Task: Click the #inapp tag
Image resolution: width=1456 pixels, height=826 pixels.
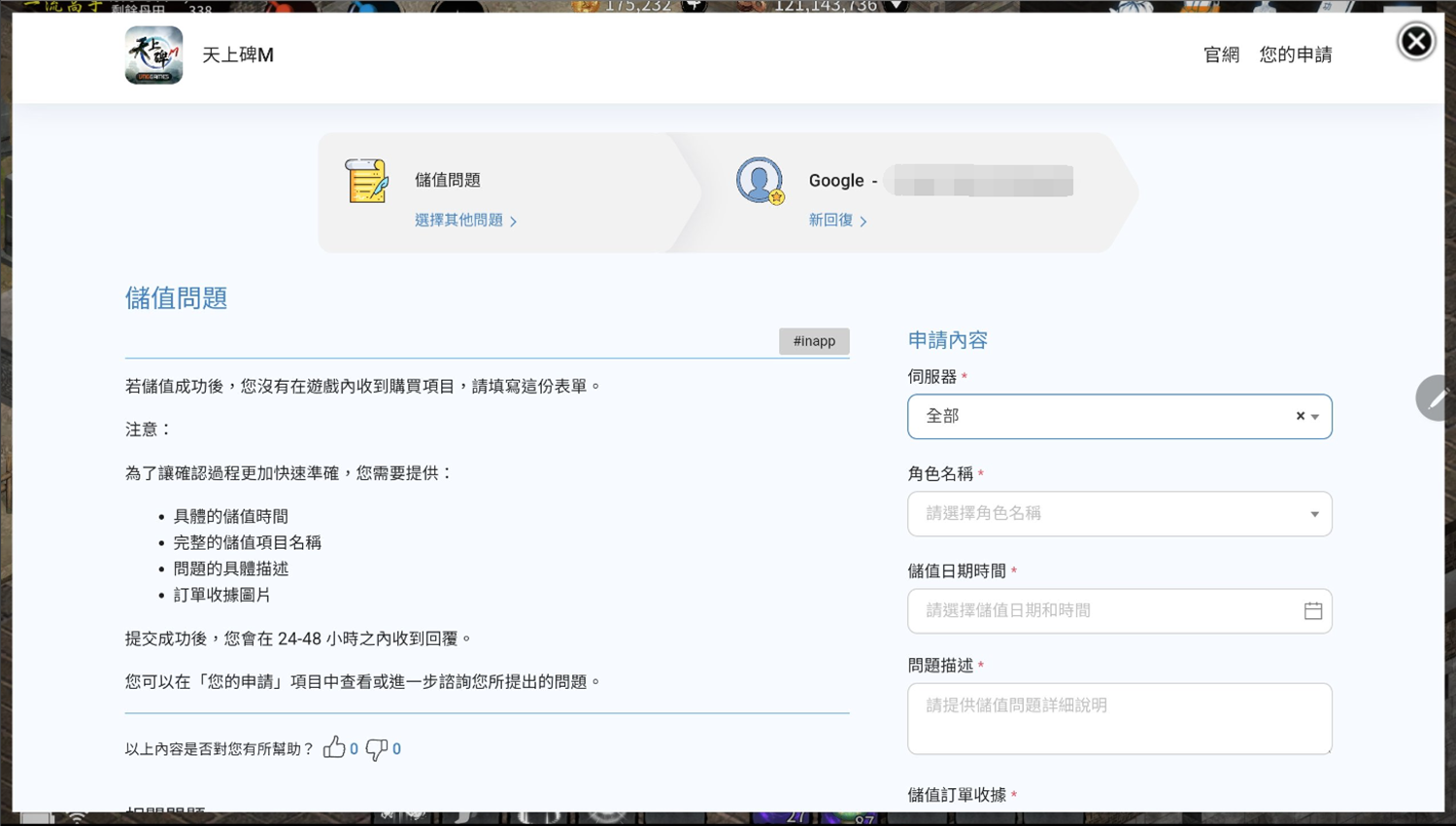Action: point(813,341)
